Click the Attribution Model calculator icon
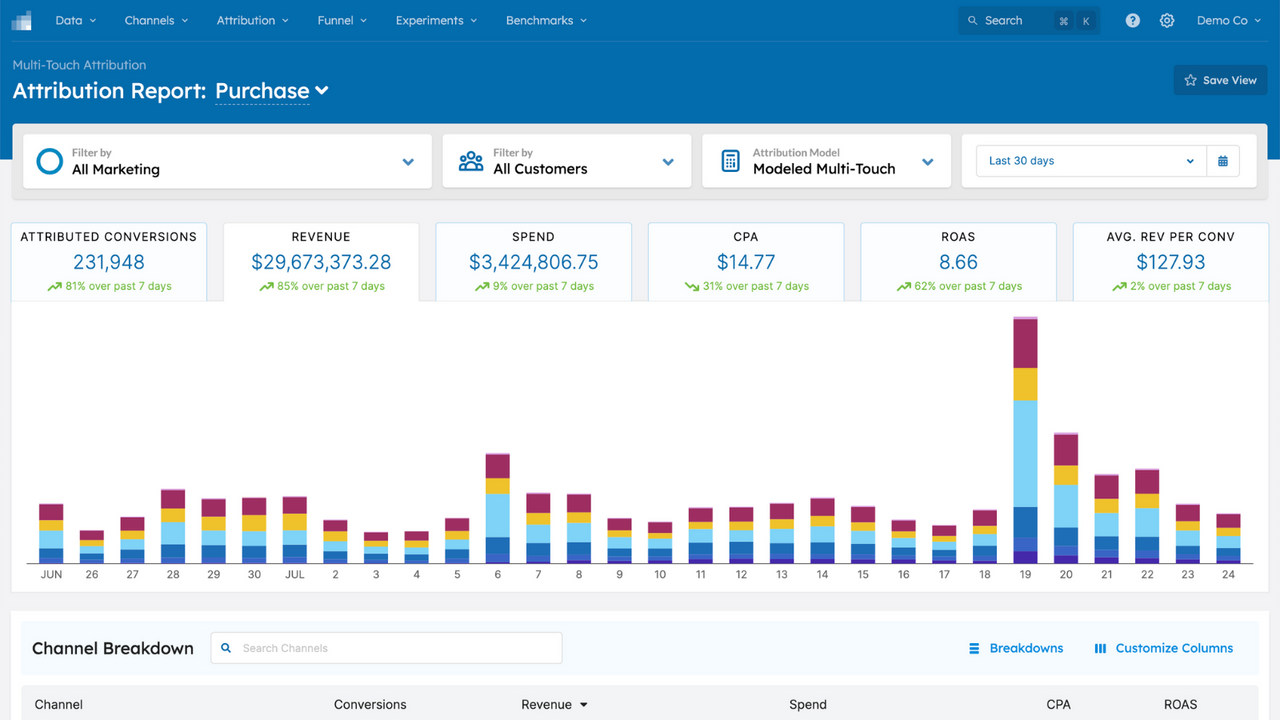This screenshot has height=720, width=1280. point(730,160)
